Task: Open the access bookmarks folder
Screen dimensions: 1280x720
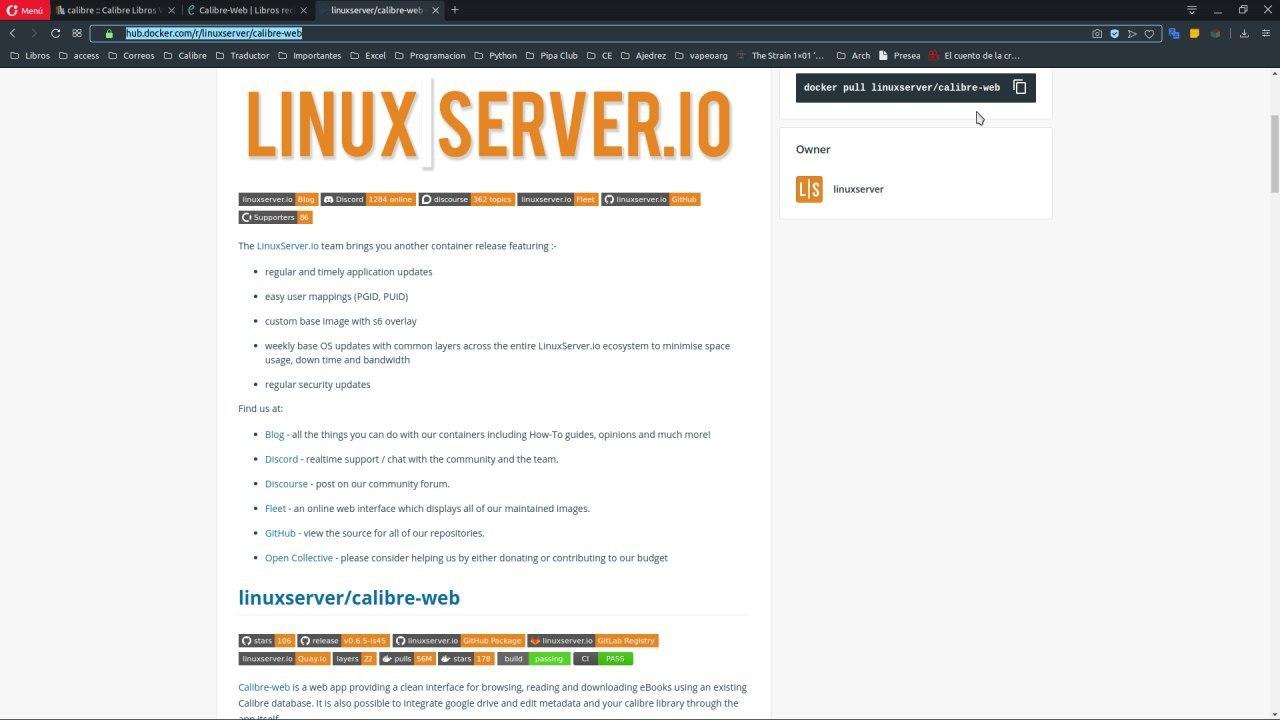Action: (79, 56)
